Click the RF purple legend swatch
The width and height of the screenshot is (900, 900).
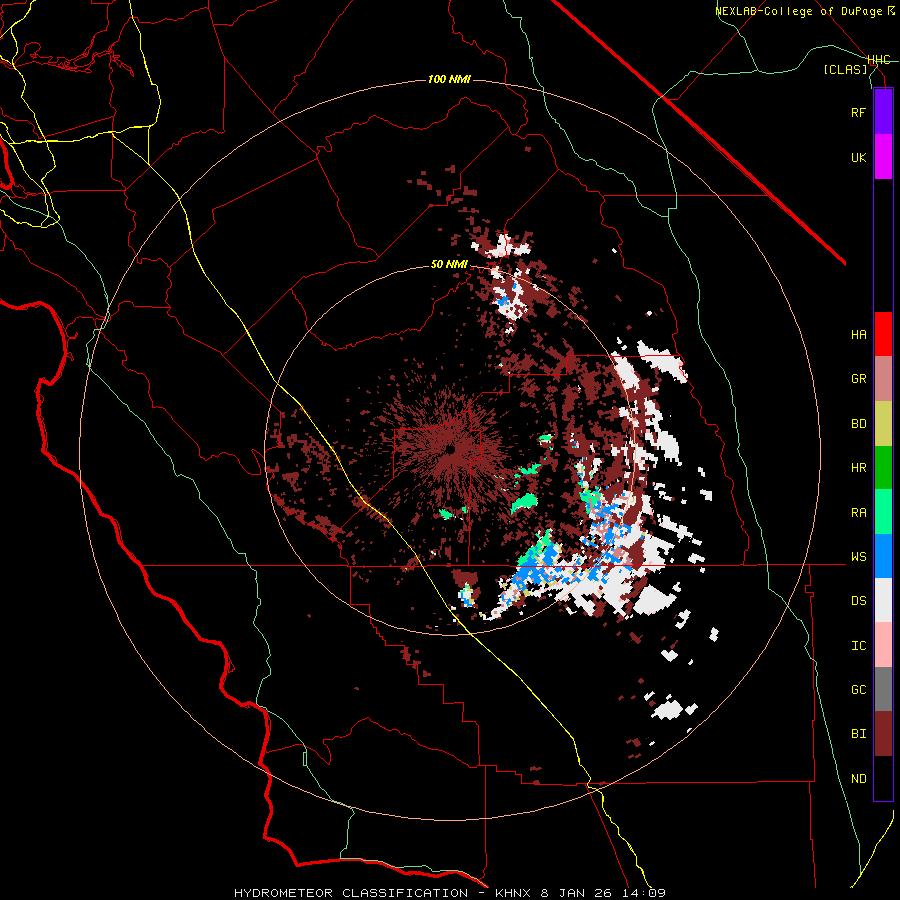883,112
